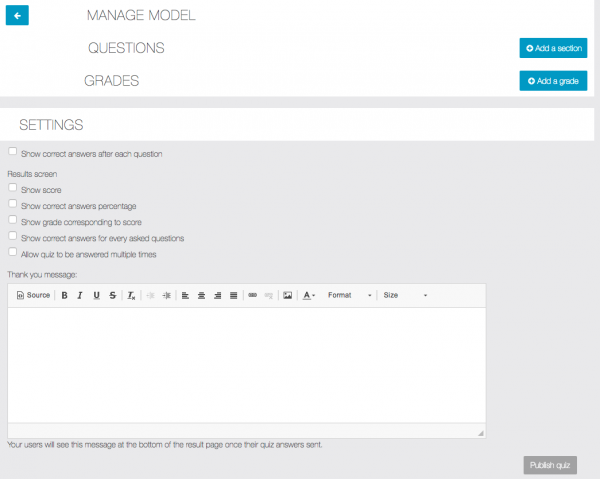Open the Size dropdown
Screen dimensions: 600x479
405,295
